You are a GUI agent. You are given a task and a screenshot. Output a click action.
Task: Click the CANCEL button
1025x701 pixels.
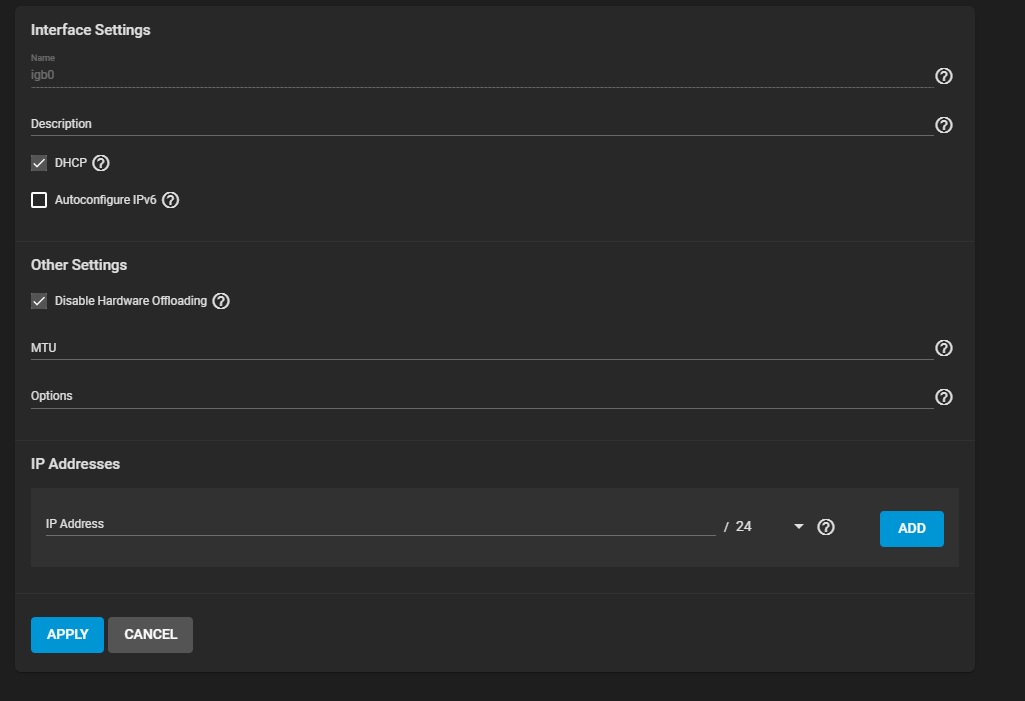click(x=150, y=634)
